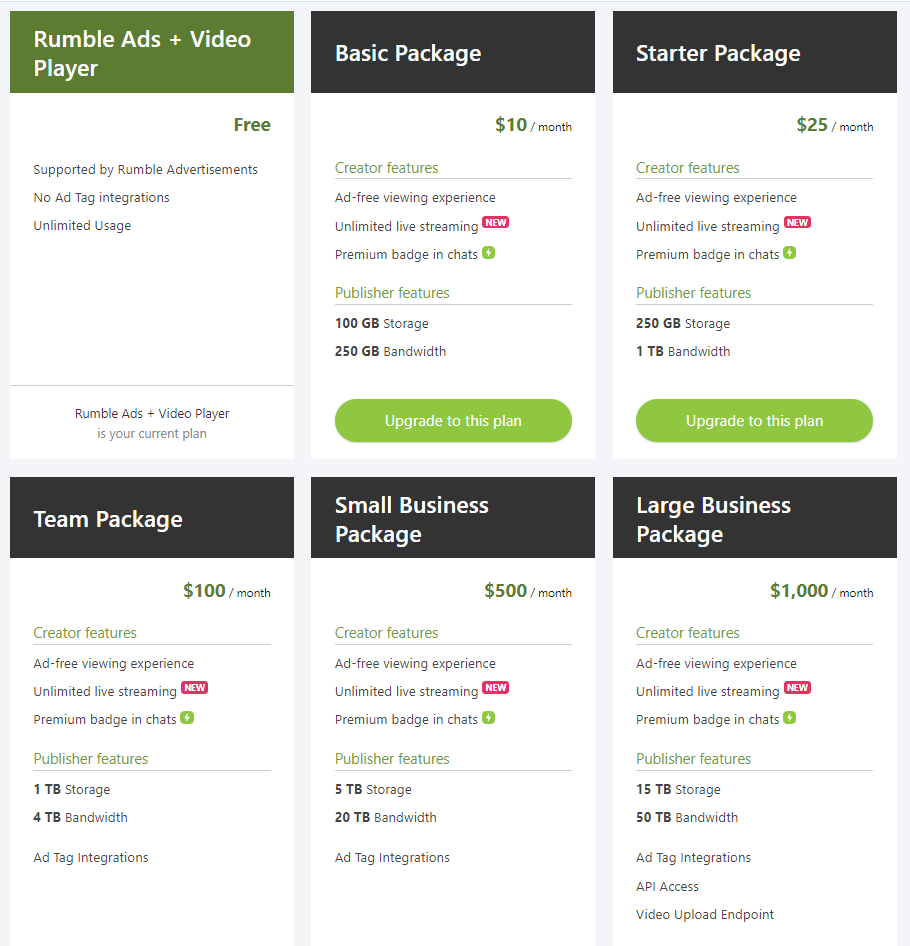Click Publisher features heading in Team Package
Image resolution: width=910 pixels, height=946 pixels.
click(x=91, y=758)
